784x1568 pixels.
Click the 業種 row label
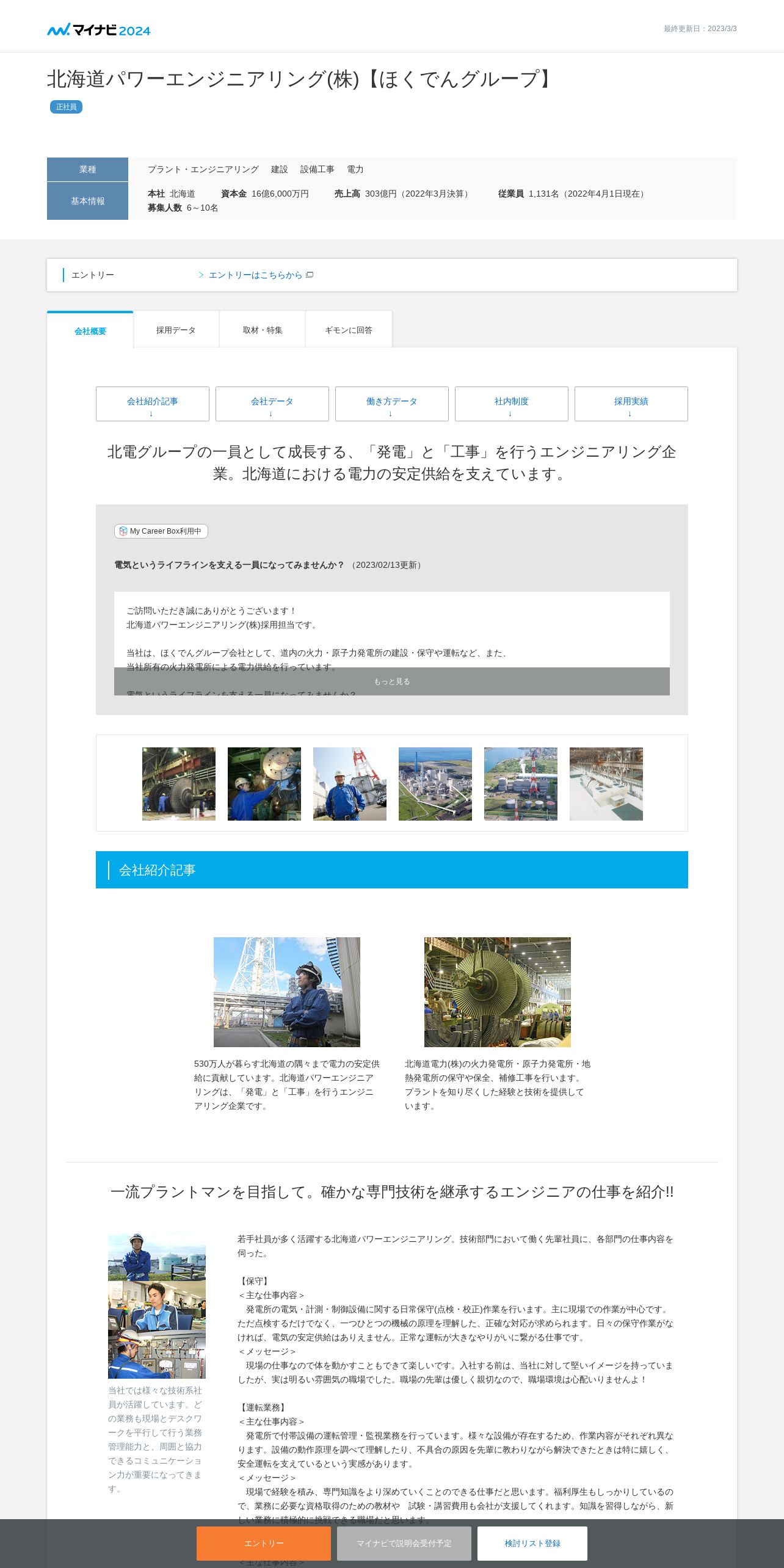tap(88, 169)
